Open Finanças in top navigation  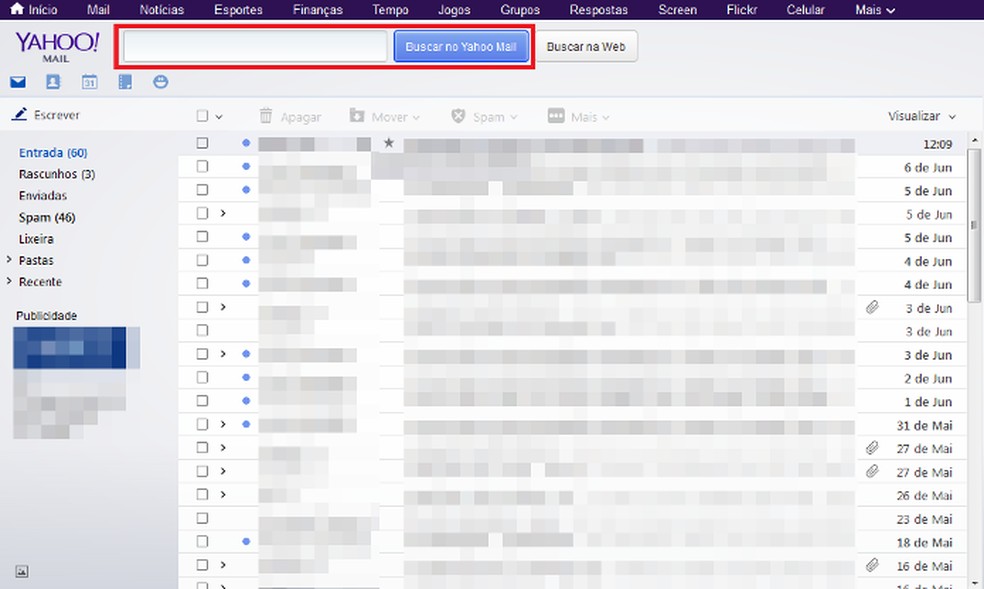(318, 9)
